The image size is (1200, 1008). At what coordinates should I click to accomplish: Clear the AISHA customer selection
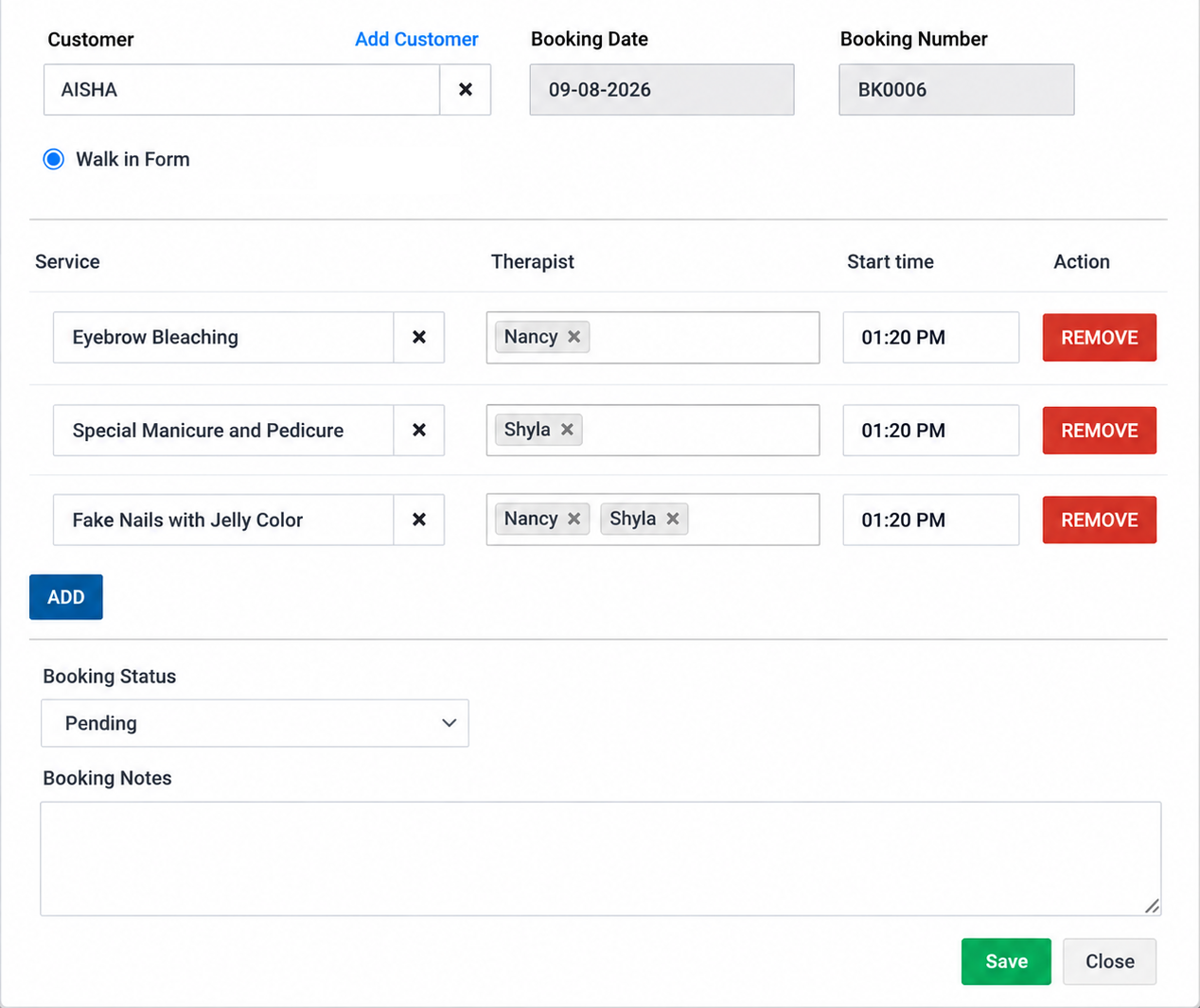coord(466,90)
